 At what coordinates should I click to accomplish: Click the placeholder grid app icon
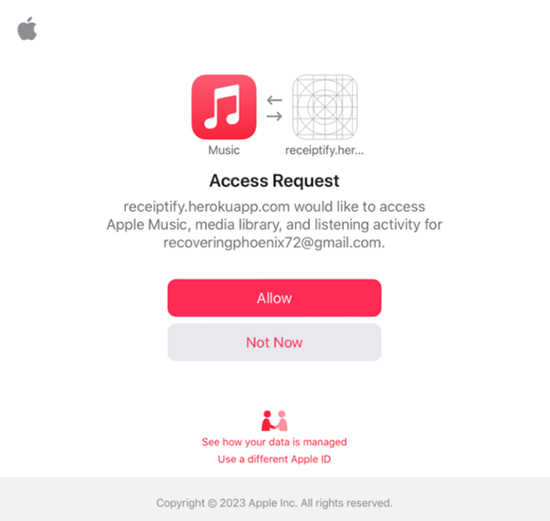tap(325, 107)
